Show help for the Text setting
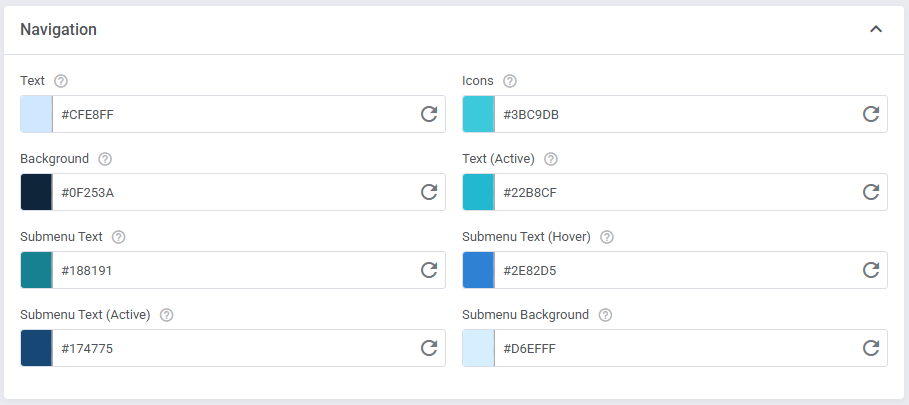909x405 pixels. pos(61,81)
